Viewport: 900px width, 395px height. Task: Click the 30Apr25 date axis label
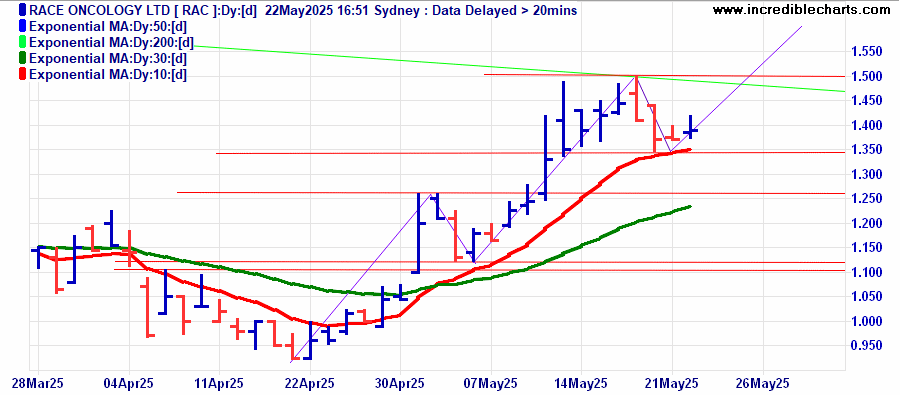point(401,383)
